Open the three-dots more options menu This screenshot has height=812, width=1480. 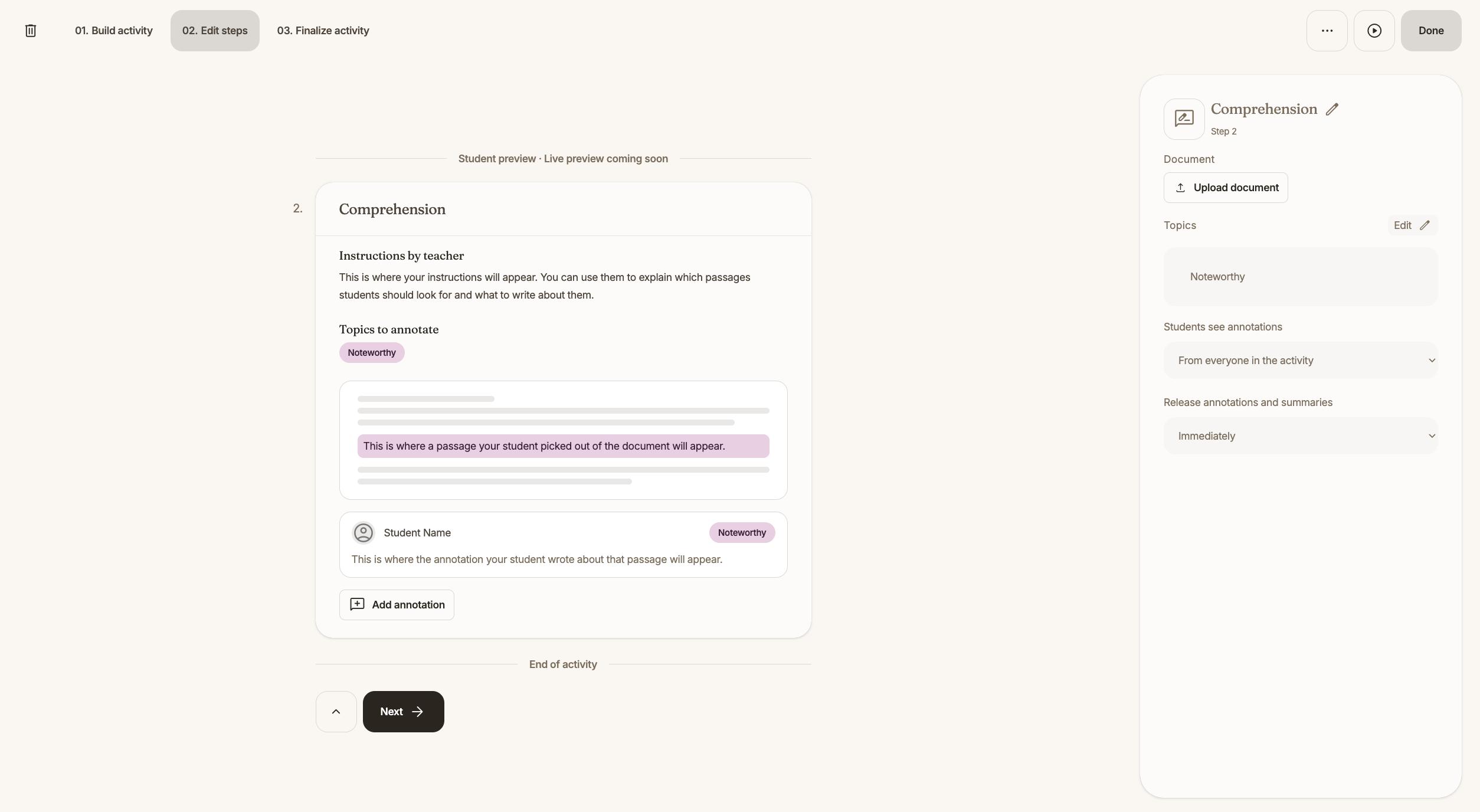[x=1327, y=31]
